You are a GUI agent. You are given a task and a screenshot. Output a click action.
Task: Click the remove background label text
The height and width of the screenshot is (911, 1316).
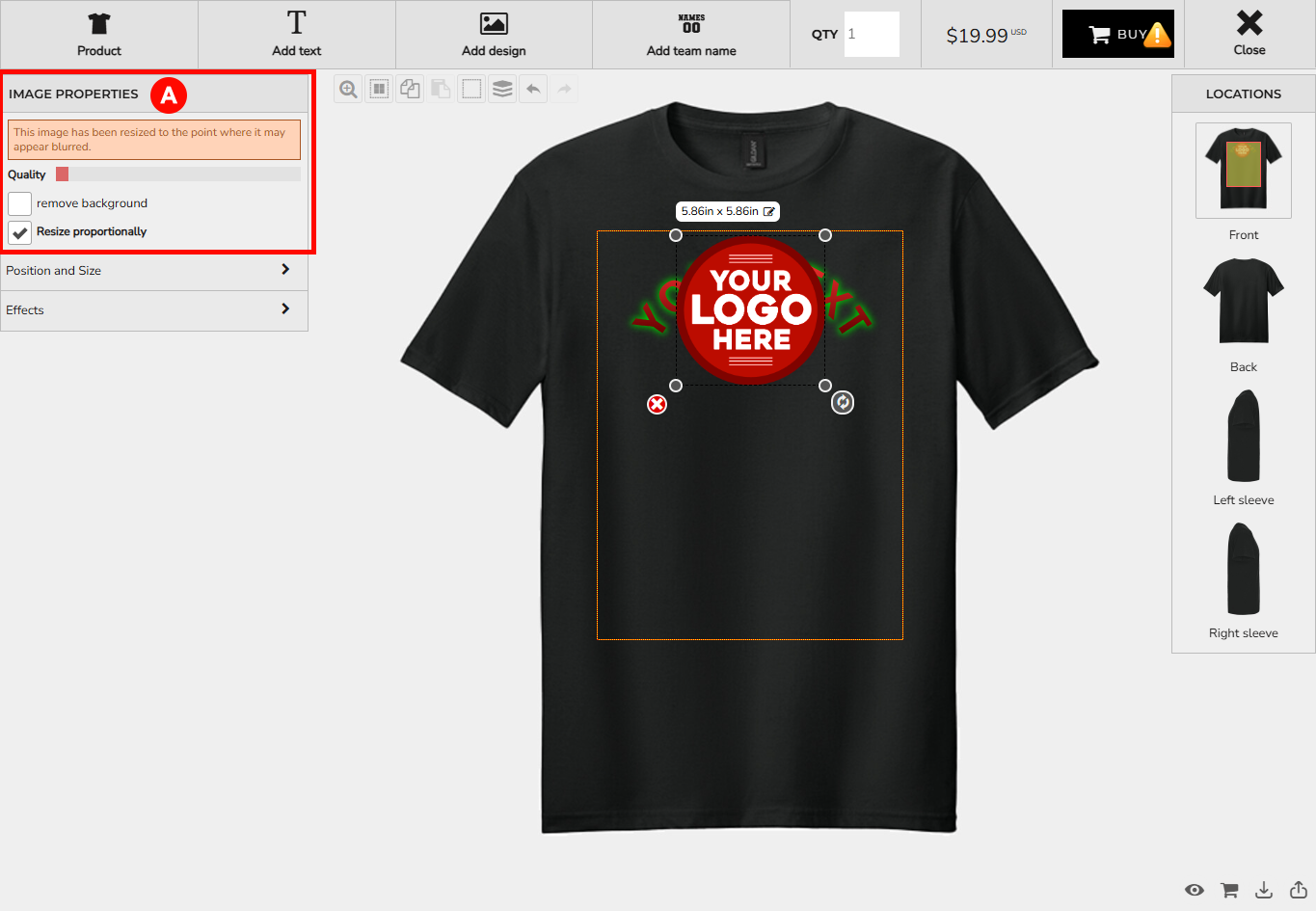(x=92, y=203)
